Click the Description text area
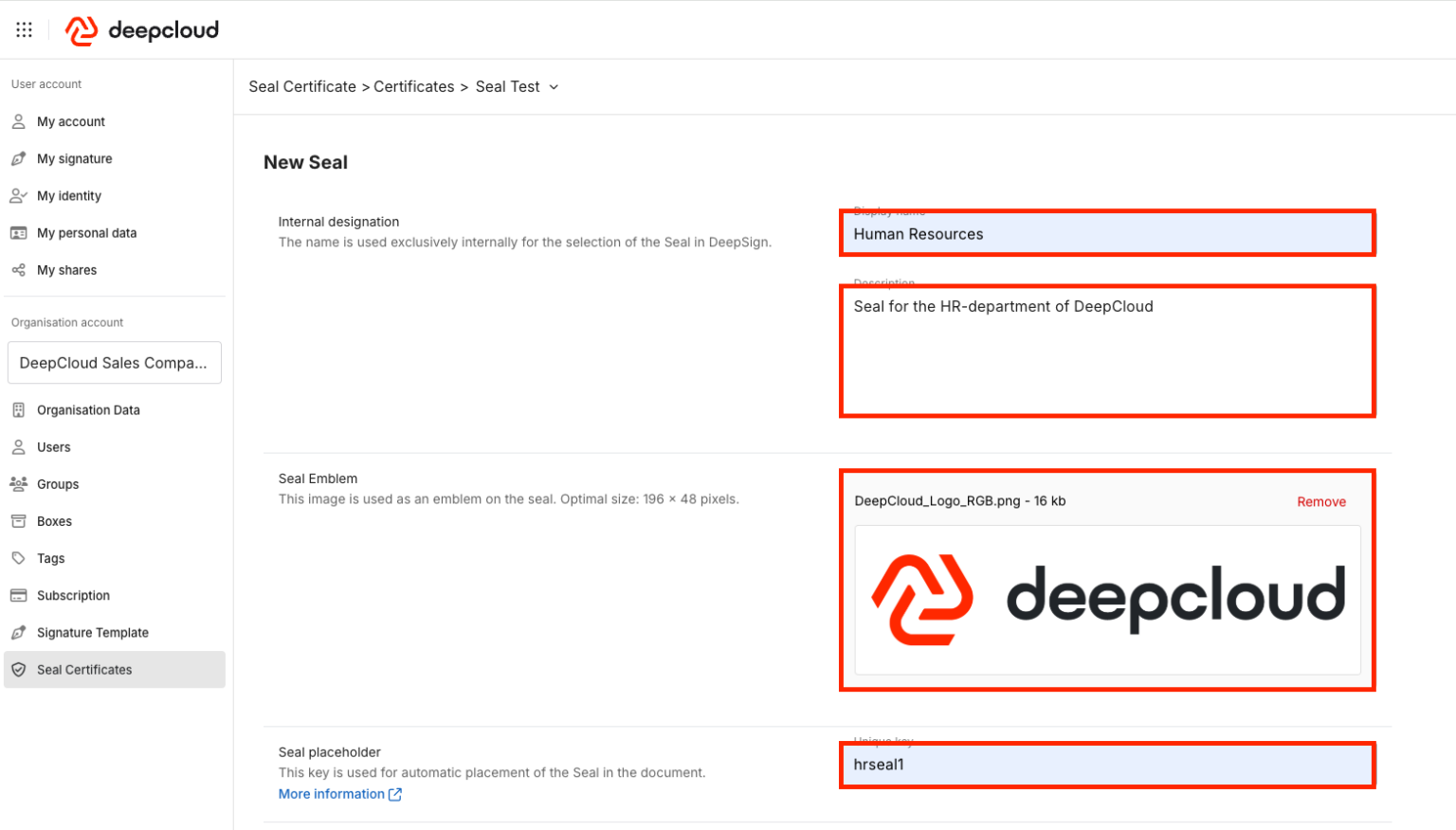This screenshot has height=830, width=1456. (1107, 351)
